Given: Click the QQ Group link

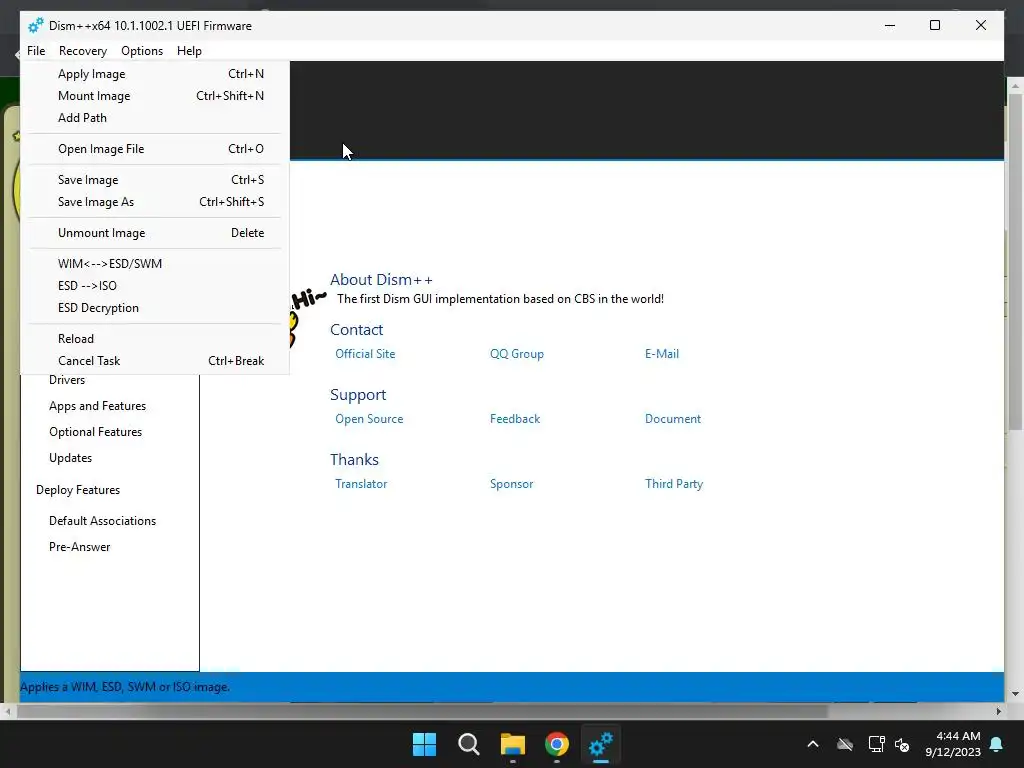Looking at the screenshot, I should [517, 354].
